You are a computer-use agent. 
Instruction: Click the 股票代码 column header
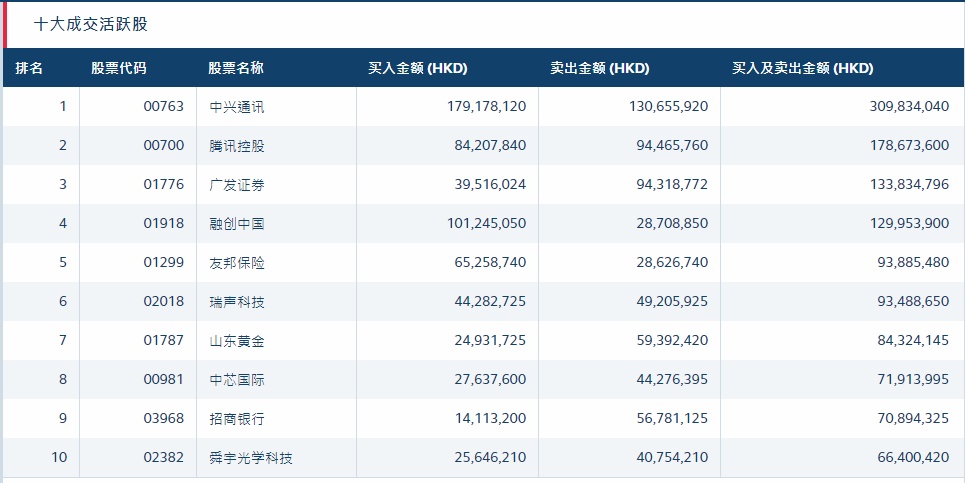tap(118, 69)
